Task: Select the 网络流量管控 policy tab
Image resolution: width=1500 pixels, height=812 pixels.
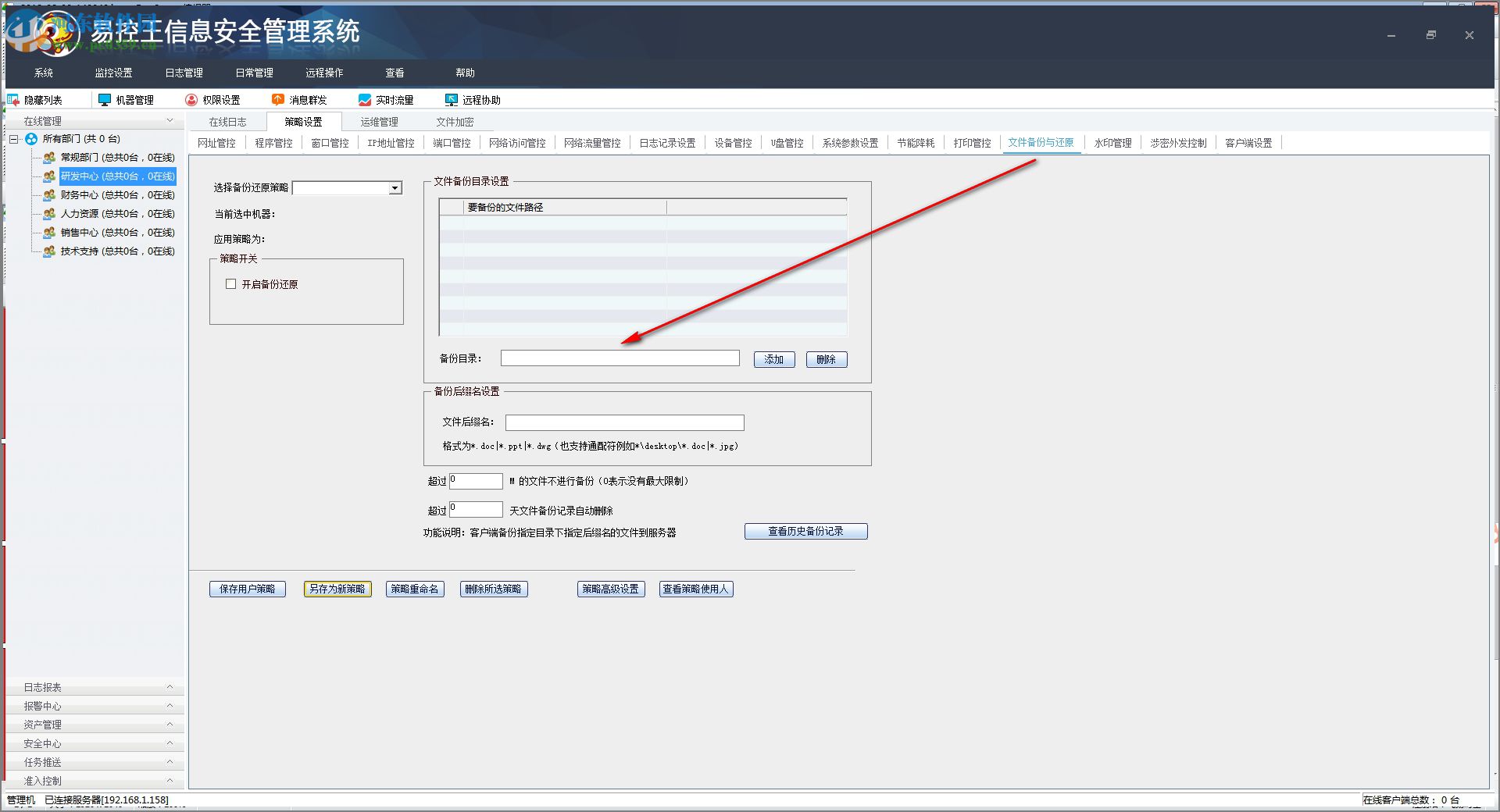Action: tap(592, 143)
